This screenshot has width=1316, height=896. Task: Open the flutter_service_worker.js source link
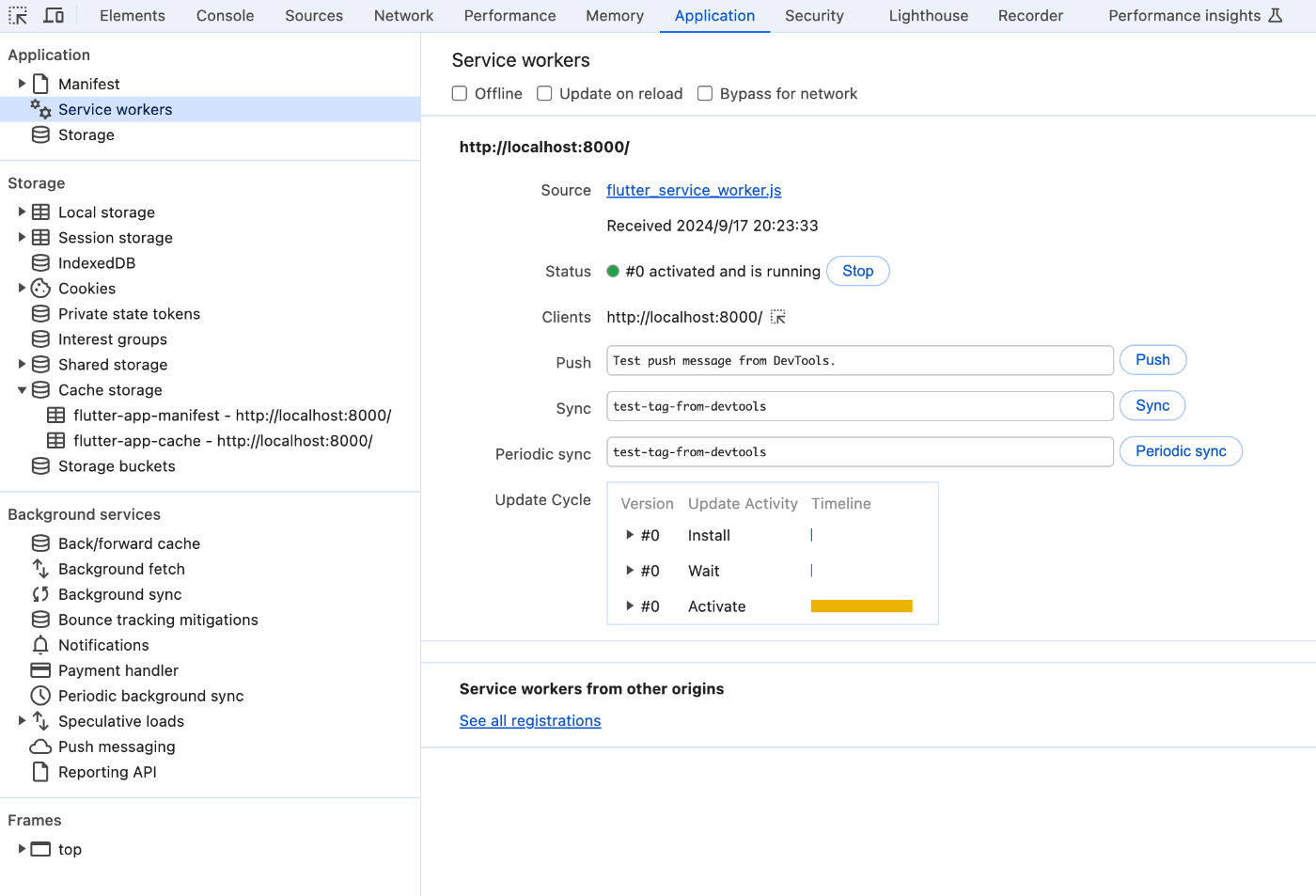click(x=694, y=190)
